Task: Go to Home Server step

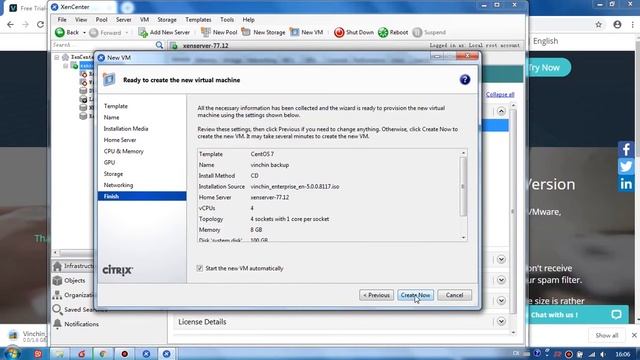Action: coord(120,140)
